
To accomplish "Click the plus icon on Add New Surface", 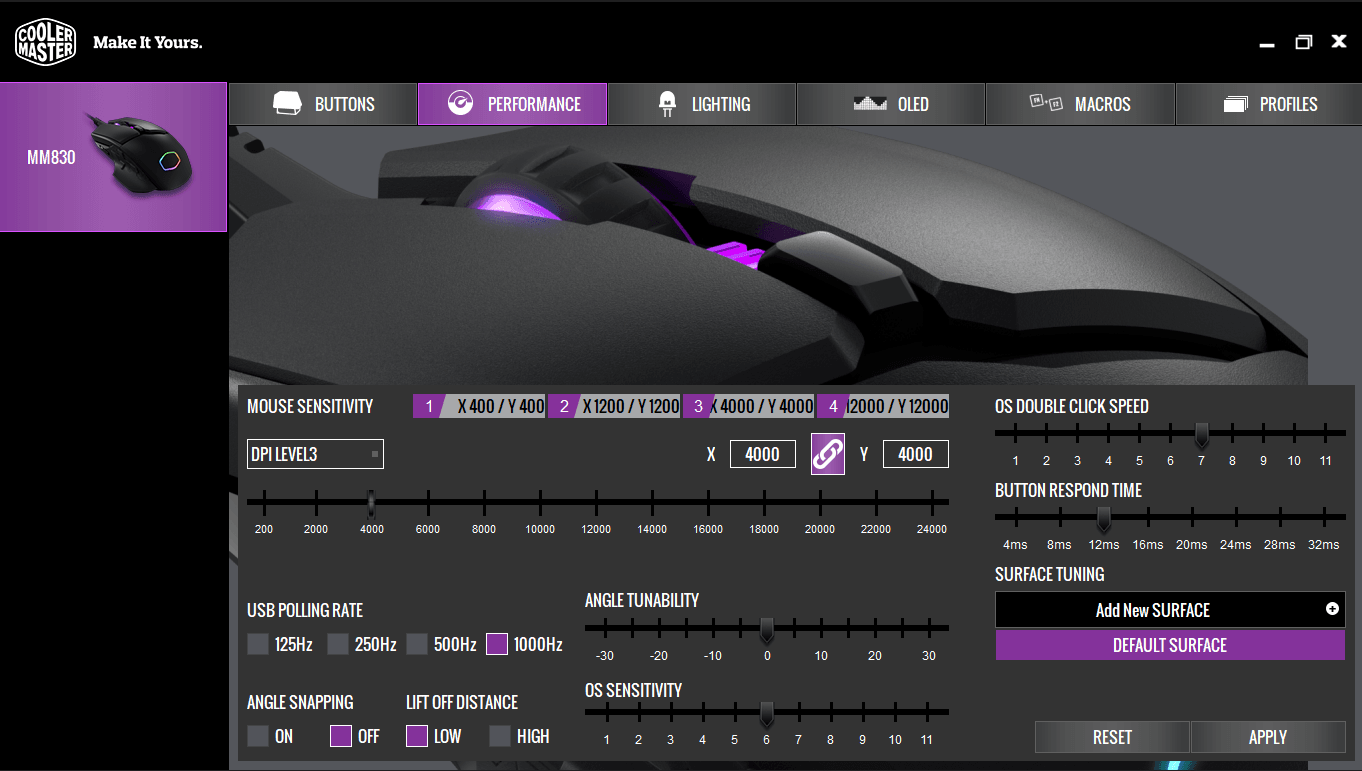I will (1332, 609).
